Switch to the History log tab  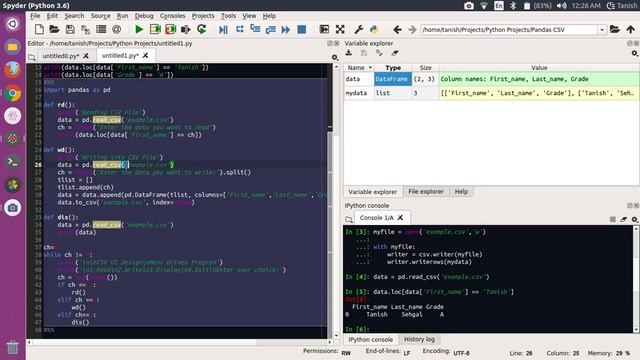[x=419, y=339]
